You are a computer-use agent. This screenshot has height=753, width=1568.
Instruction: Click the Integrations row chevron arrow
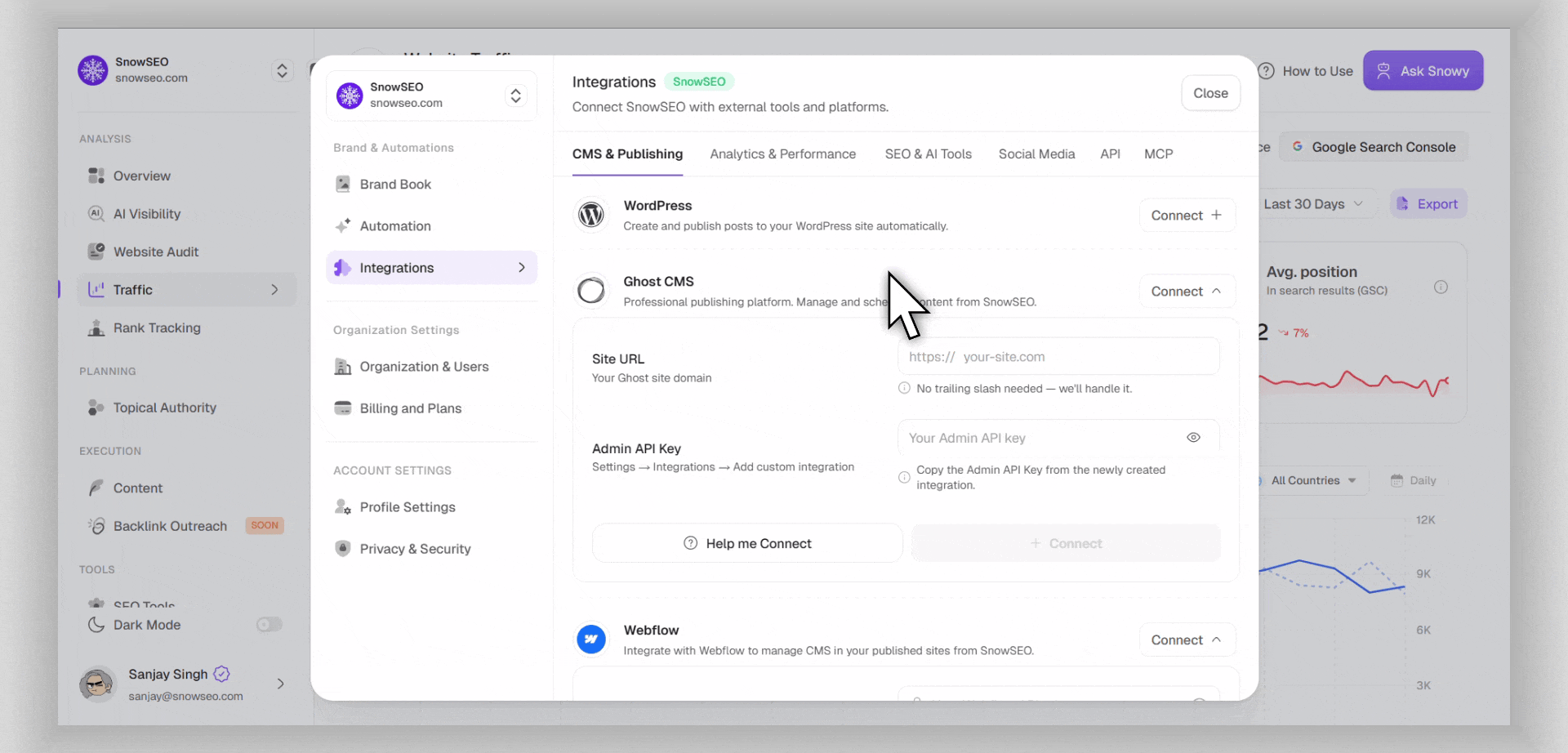(x=522, y=268)
